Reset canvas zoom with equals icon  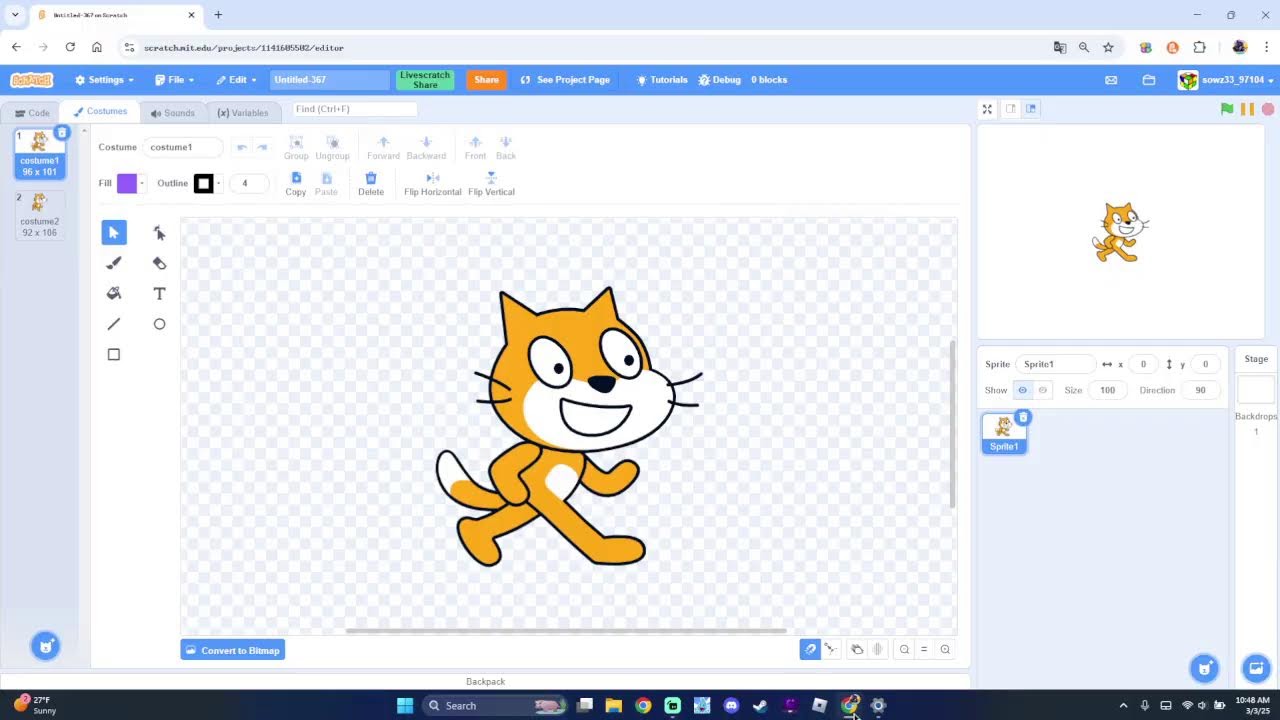click(x=924, y=650)
